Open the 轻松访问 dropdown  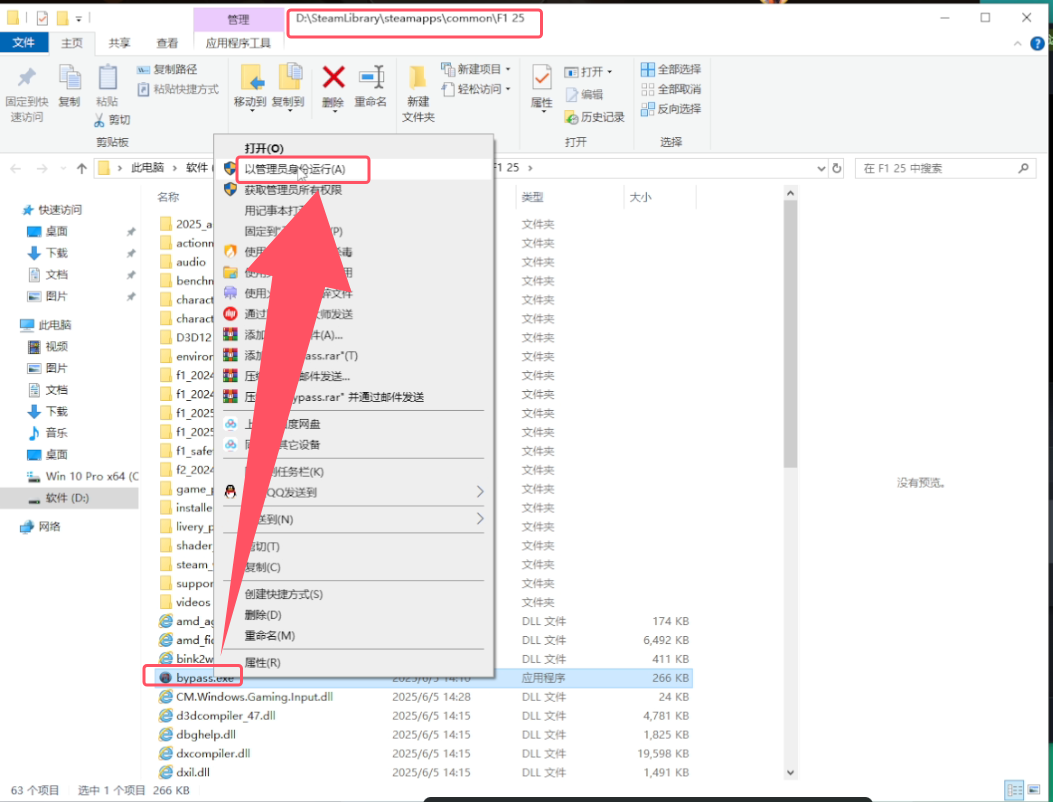(508, 89)
